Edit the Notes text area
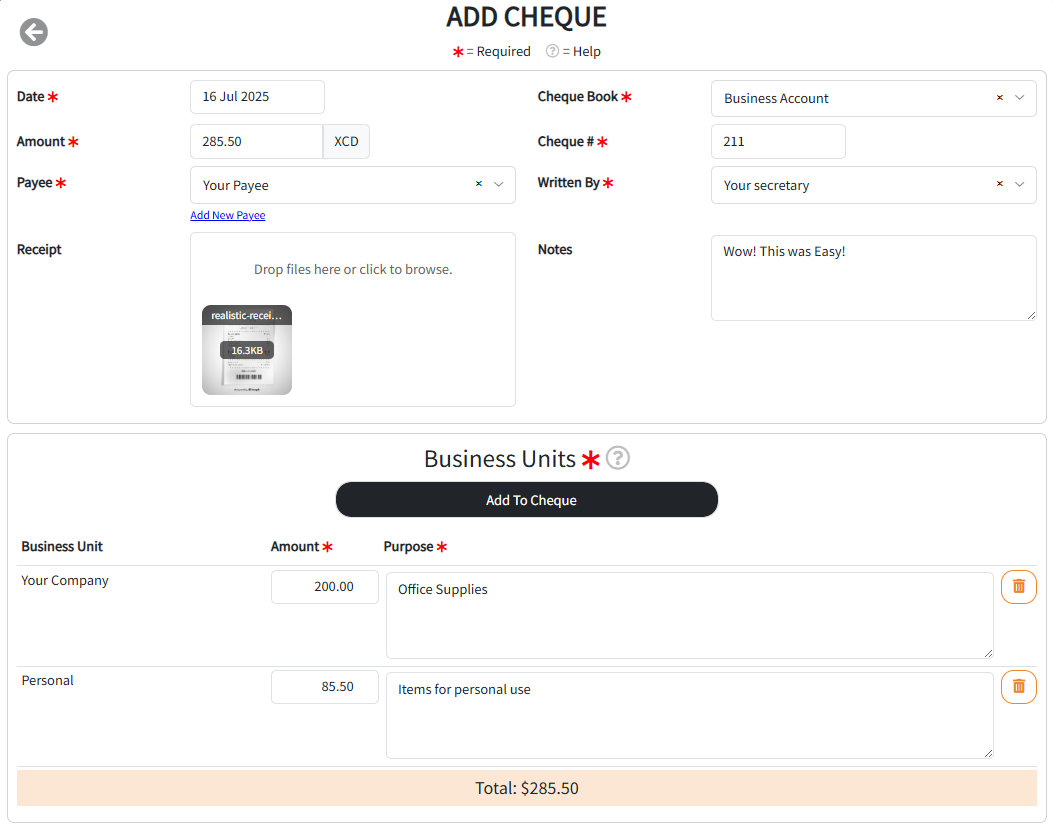The height and width of the screenshot is (833, 1053). [x=873, y=278]
